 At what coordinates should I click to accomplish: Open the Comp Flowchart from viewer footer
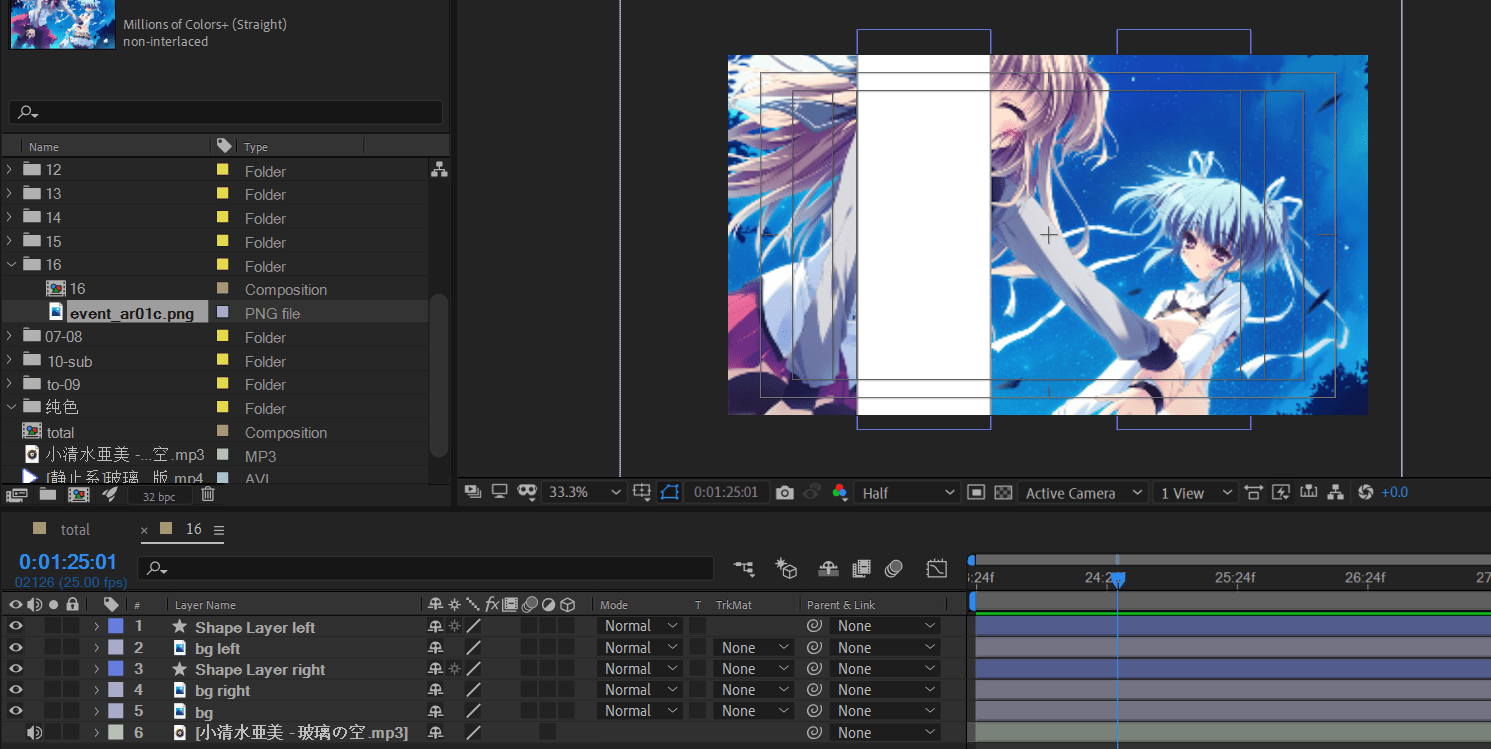(x=1335, y=493)
